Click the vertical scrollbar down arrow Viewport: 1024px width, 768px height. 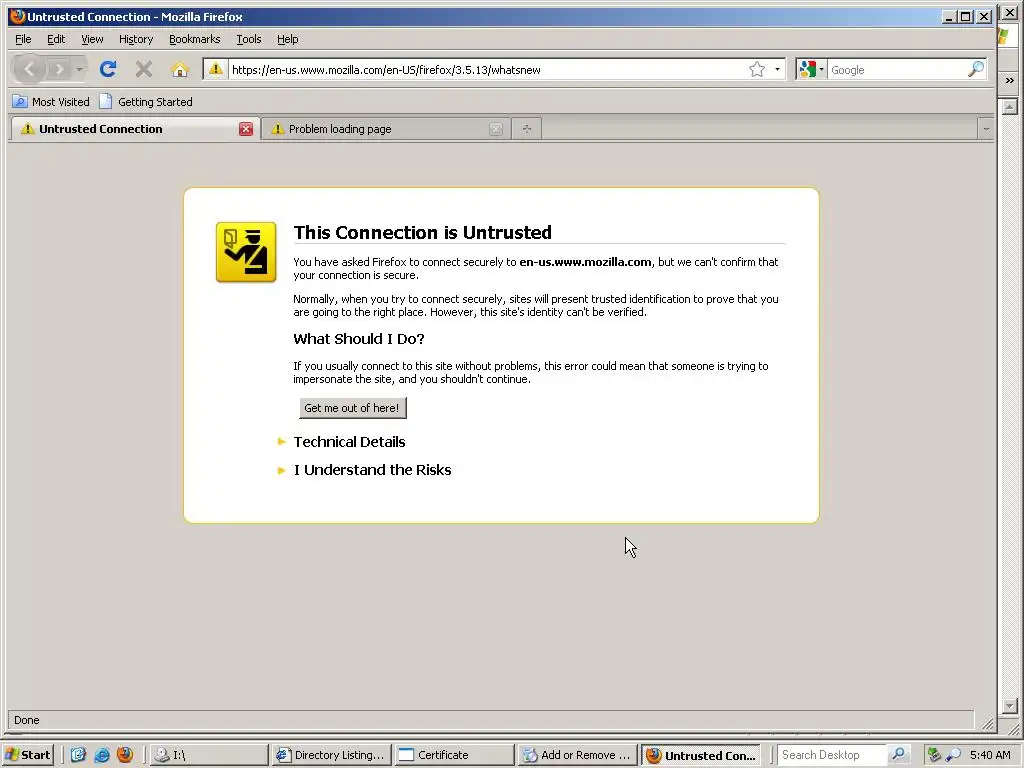[x=1010, y=706]
